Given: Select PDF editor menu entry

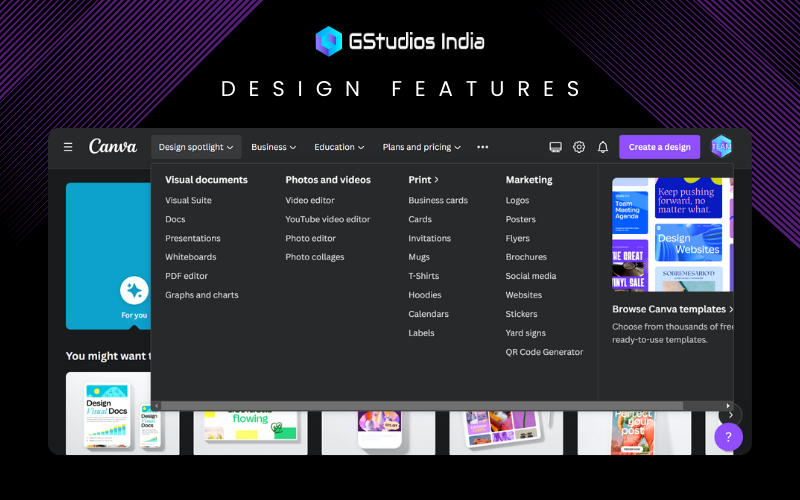Looking at the screenshot, I should (186, 276).
